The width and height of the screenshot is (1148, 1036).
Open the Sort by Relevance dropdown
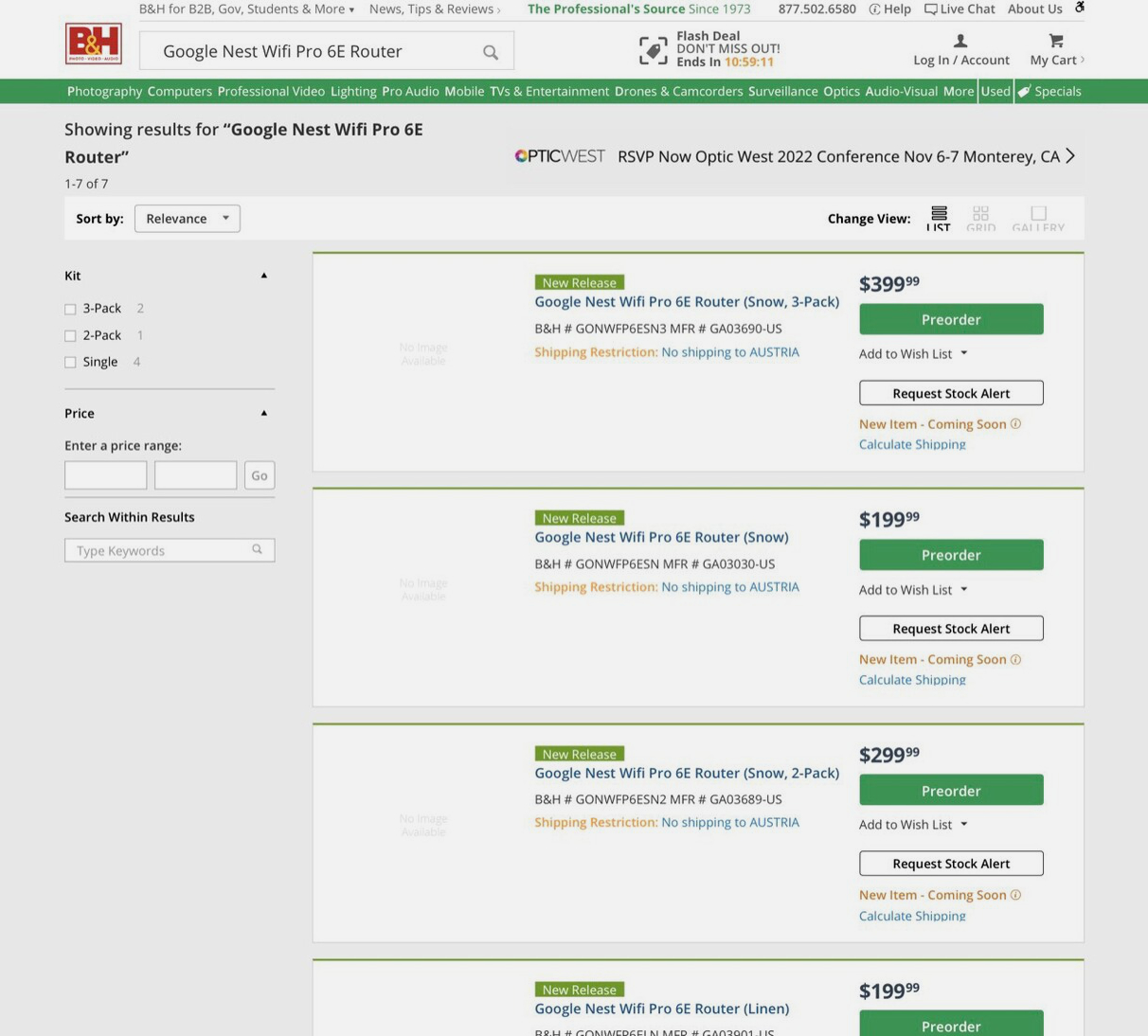[x=188, y=219]
